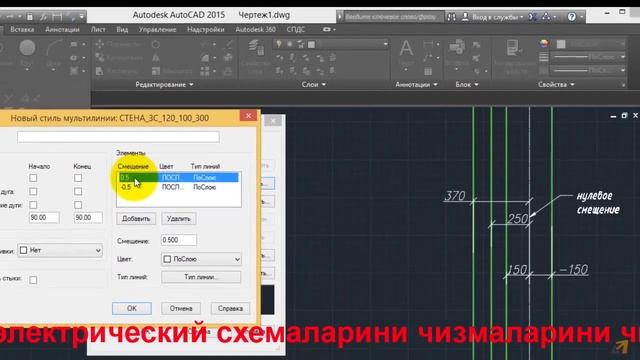The width and height of the screenshot is (640, 360).
Task: Enable Конец checkbox in the дуга row
Action: tap(78, 191)
